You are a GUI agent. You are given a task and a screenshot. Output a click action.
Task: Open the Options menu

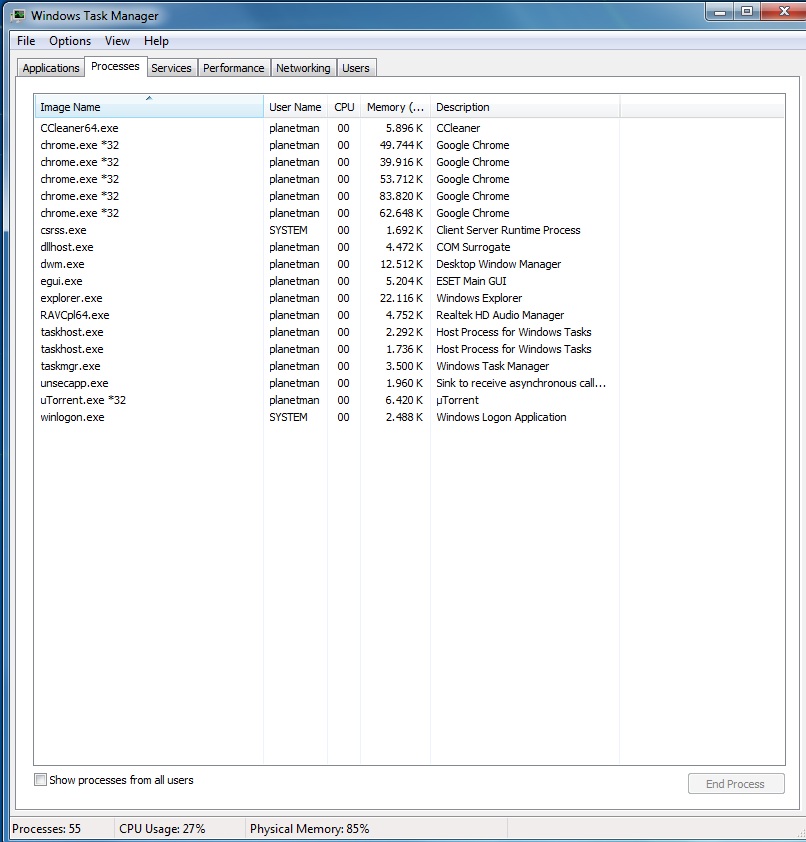[70, 41]
